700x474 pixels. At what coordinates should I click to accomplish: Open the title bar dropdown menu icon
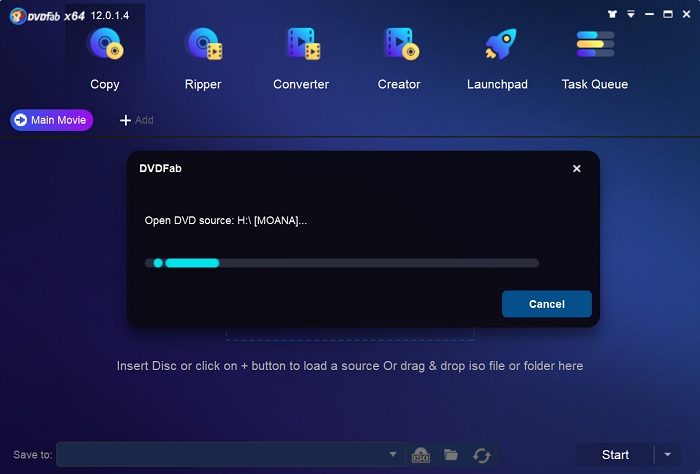tap(631, 14)
